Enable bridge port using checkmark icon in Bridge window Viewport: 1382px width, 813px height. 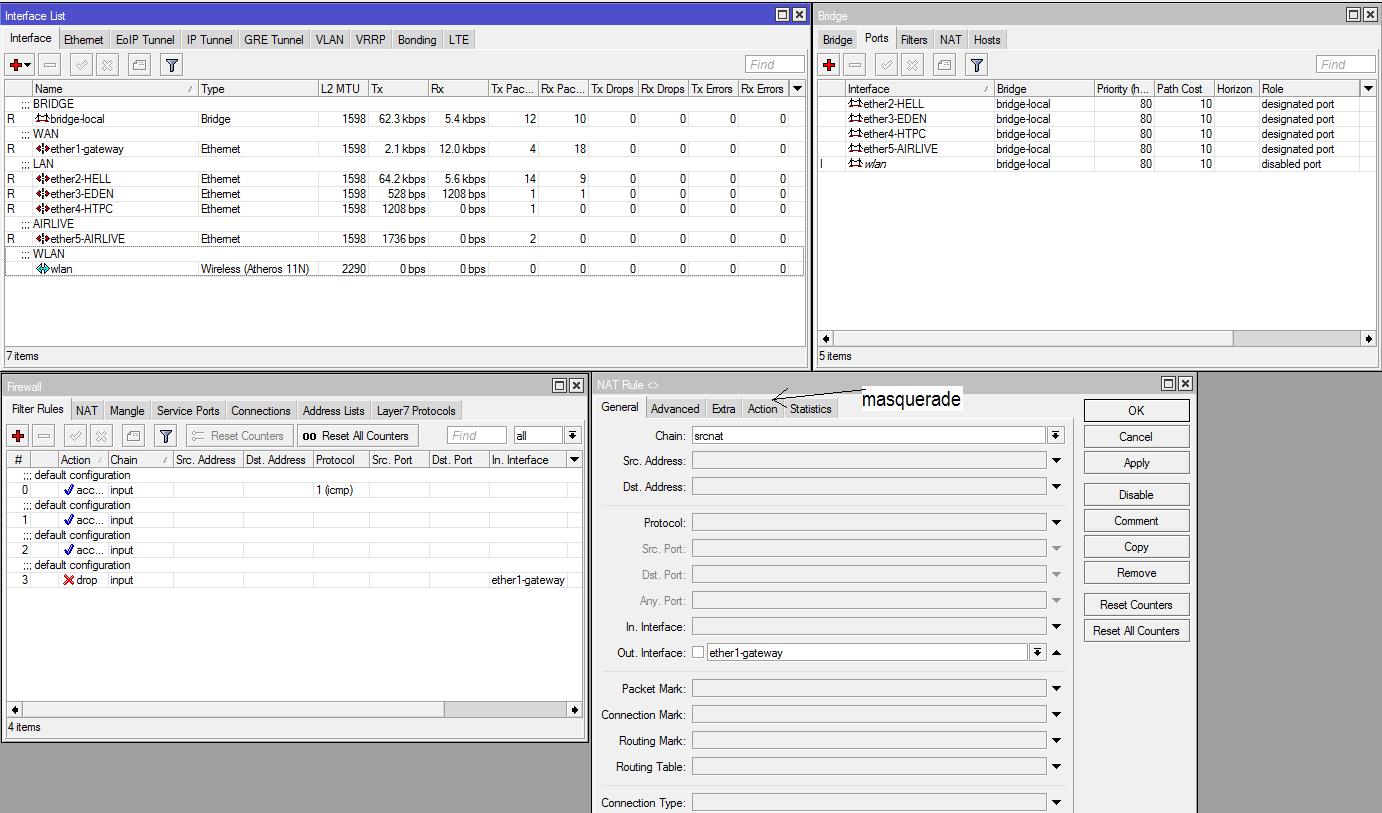click(886, 65)
